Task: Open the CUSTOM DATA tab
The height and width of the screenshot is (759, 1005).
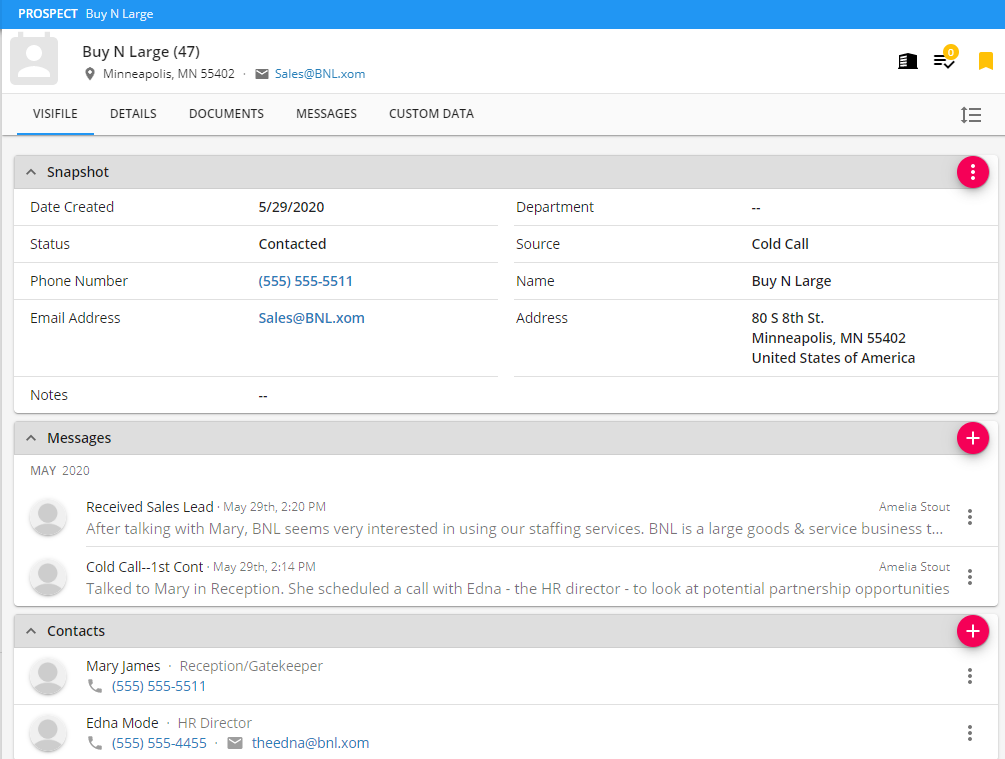Action: 431,113
